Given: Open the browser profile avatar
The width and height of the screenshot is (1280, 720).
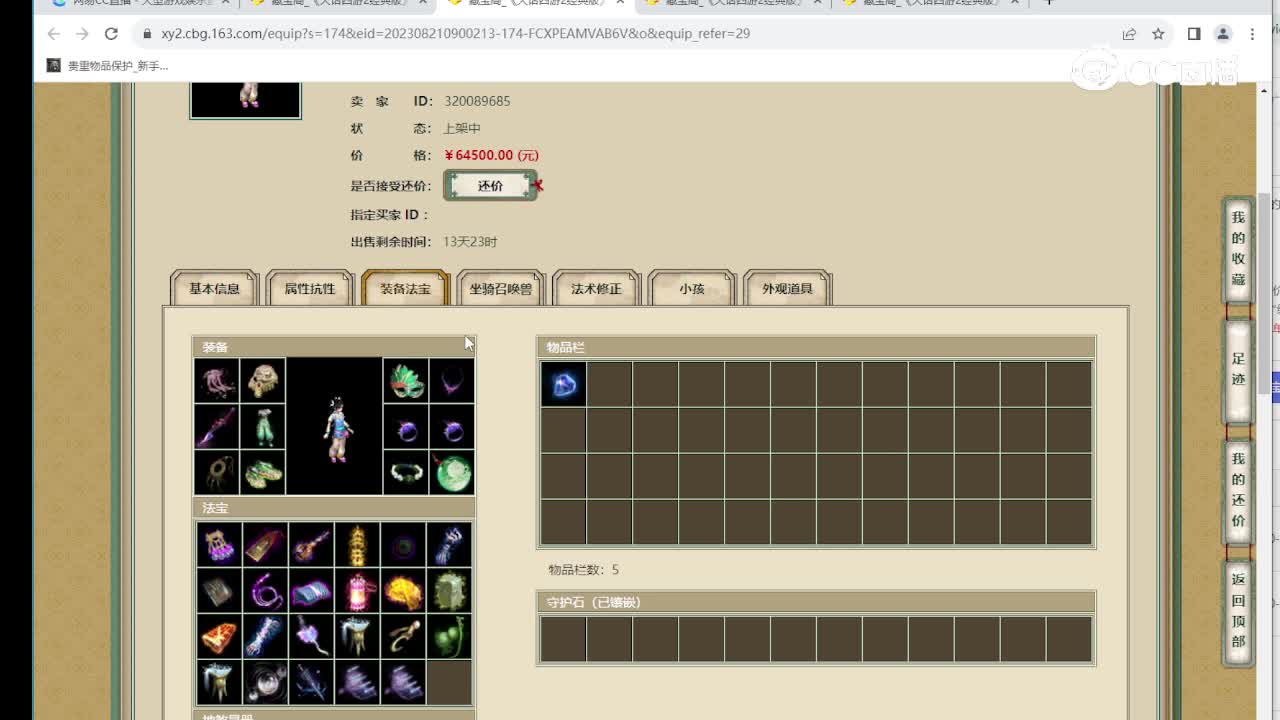Looking at the screenshot, I should click(1223, 34).
